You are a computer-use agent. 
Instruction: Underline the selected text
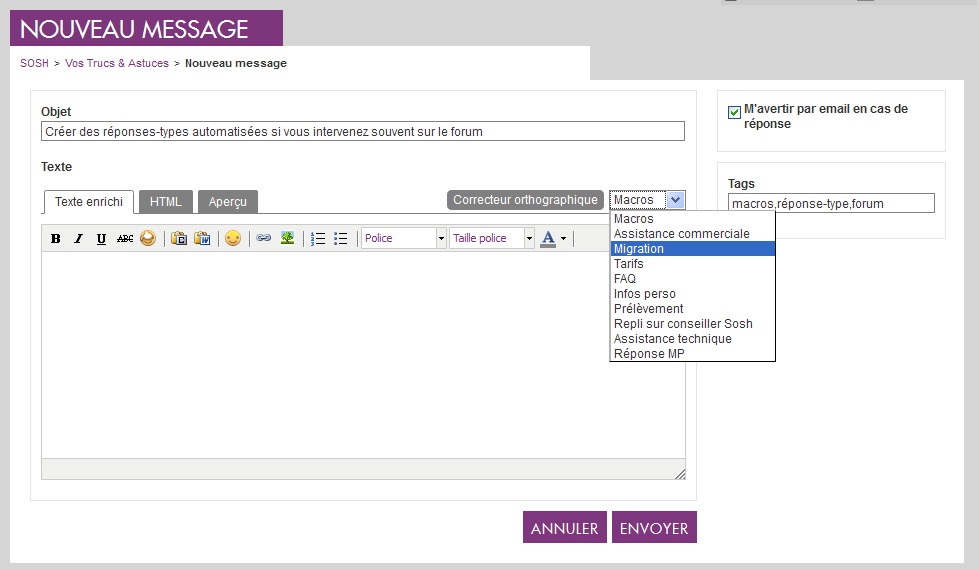click(x=101, y=239)
